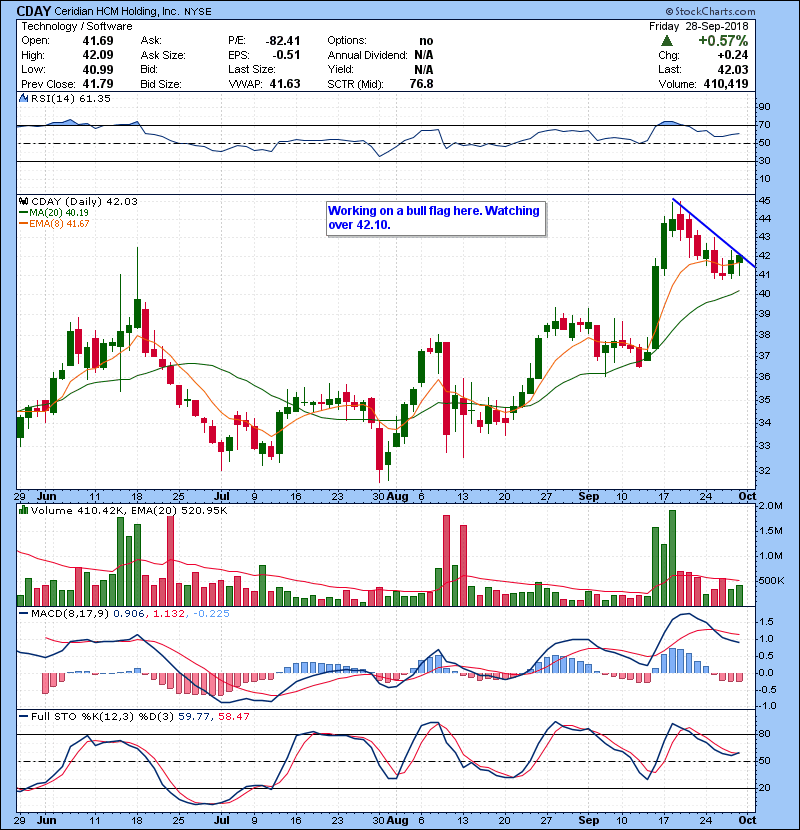
Task: Click the MACD signal value 1.132
Action: (169, 614)
